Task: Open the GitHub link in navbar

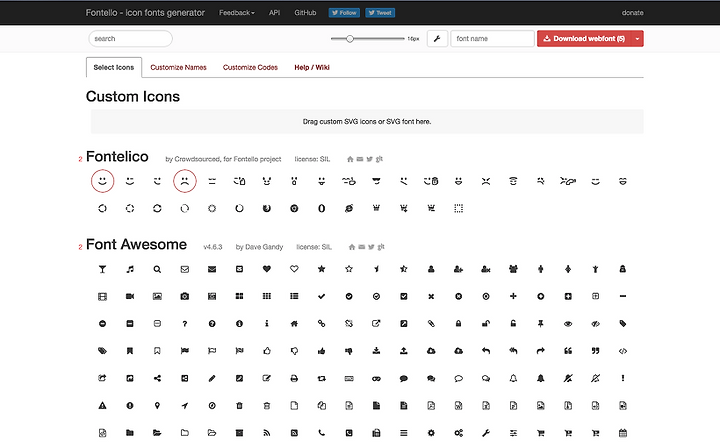Action: point(305,13)
